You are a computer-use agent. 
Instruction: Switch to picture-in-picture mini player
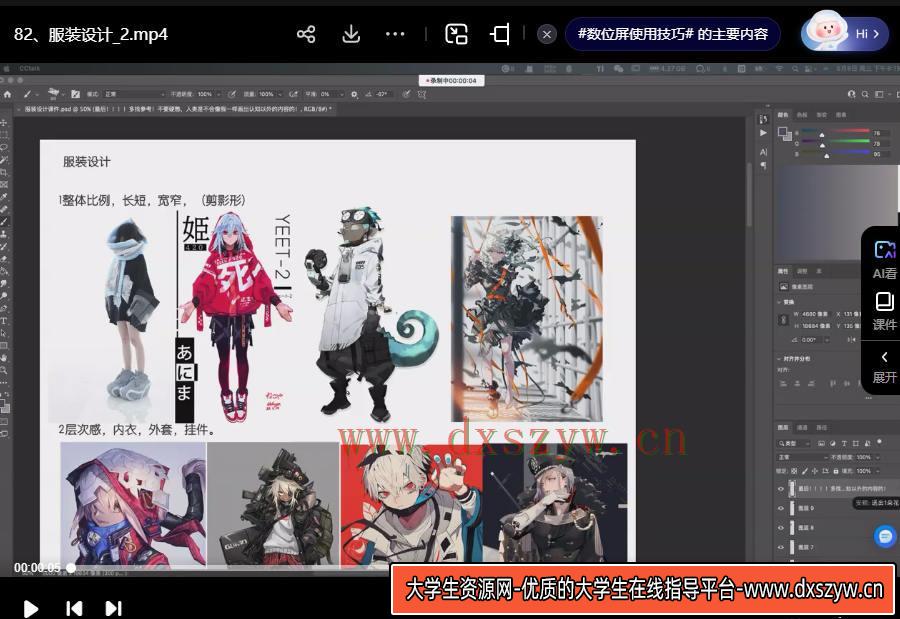tap(456, 34)
